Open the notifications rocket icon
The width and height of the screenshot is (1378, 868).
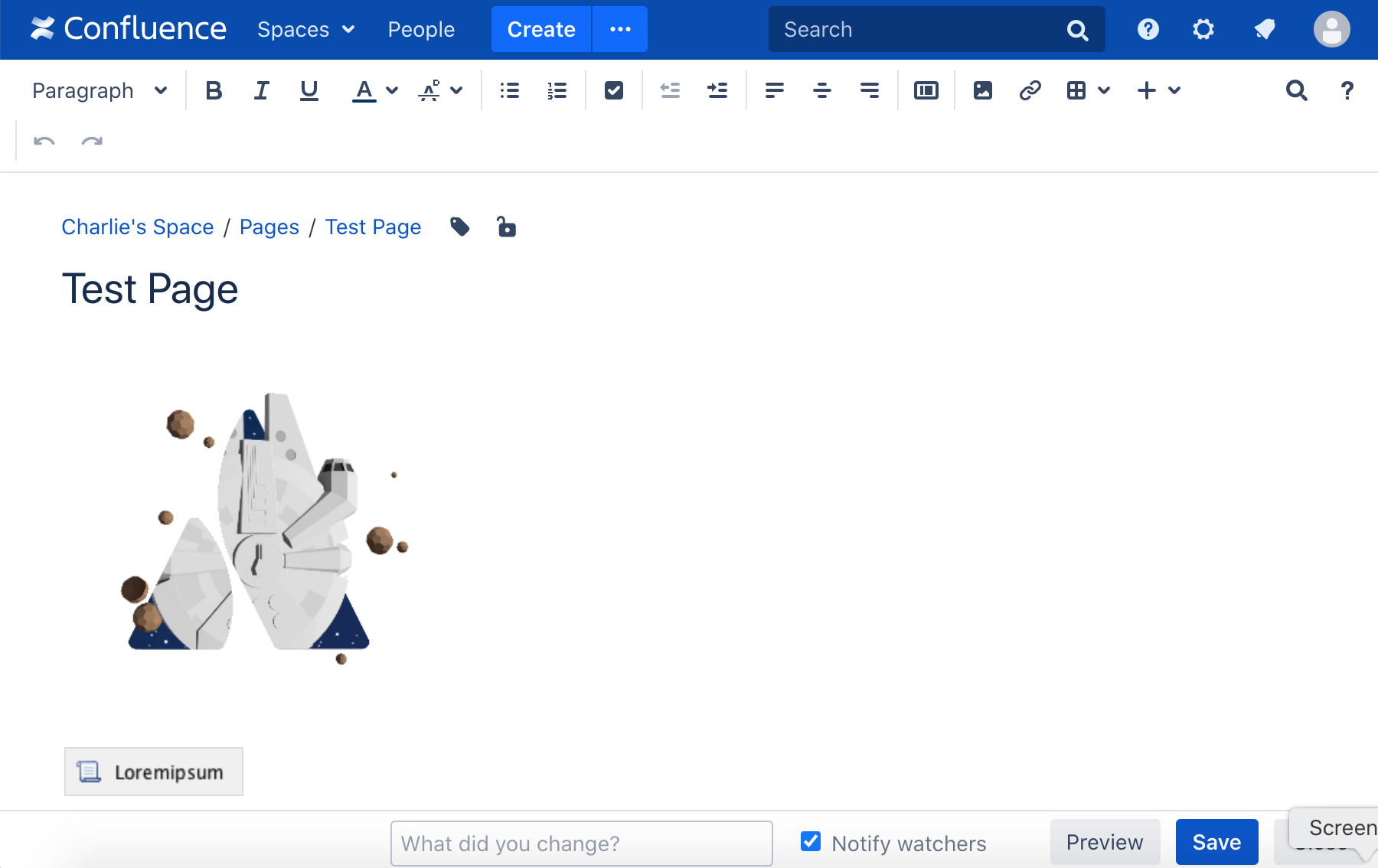(1265, 29)
